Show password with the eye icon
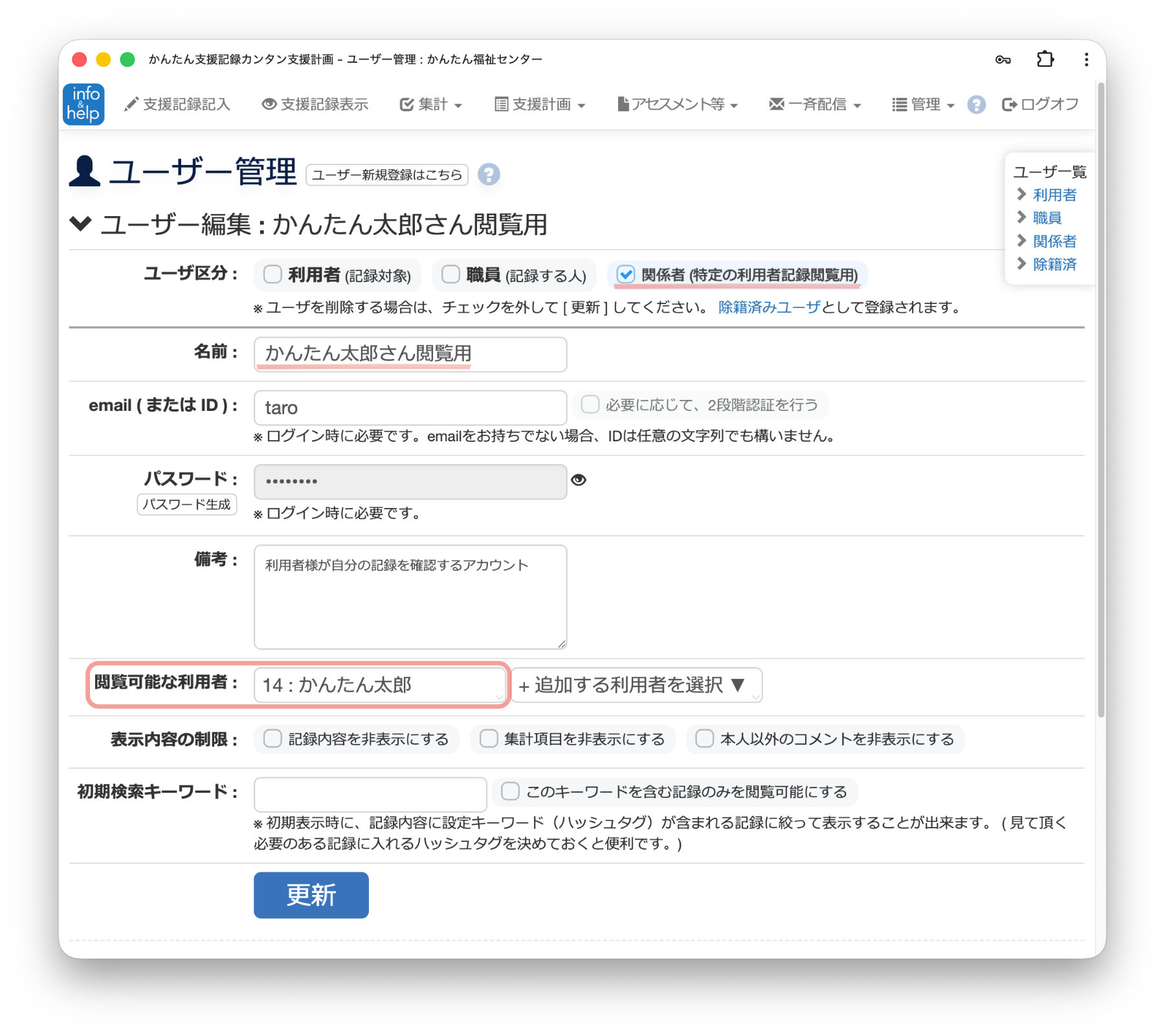 pos(579,479)
